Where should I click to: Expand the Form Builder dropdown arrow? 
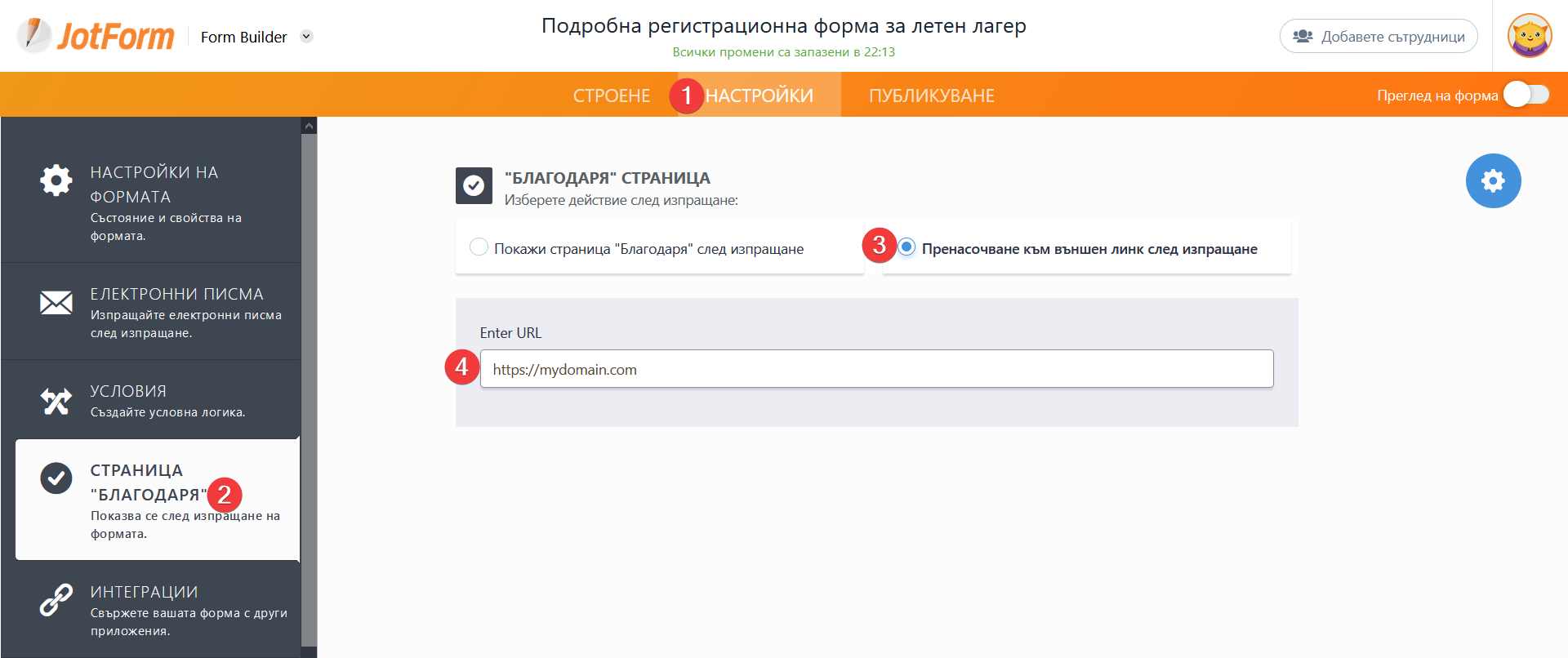[306, 36]
